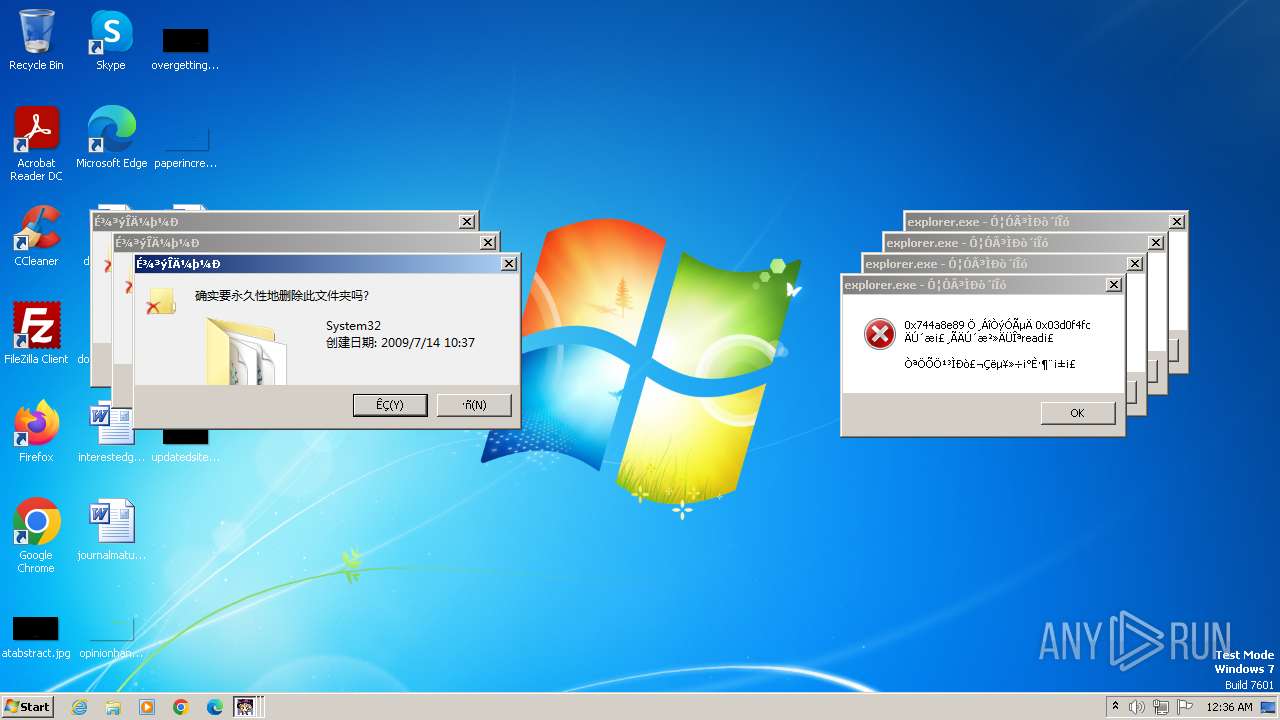The height and width of the screenshot is (720, 1280).
Task: Open Edge from the taskbar
Action: [x=215, y=707]
